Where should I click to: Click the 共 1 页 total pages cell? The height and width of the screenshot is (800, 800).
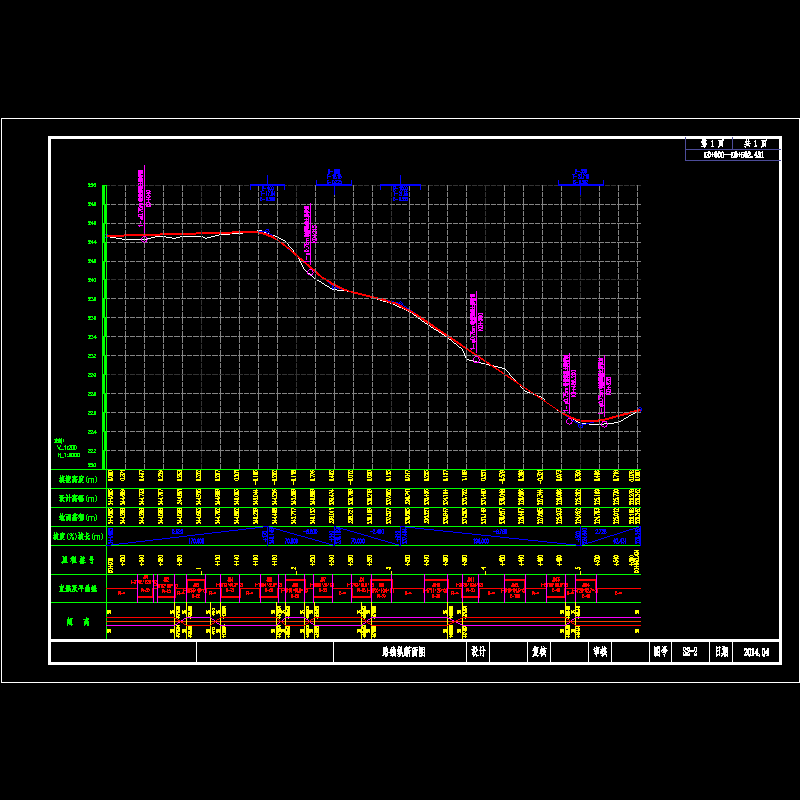tap(755, 144)
